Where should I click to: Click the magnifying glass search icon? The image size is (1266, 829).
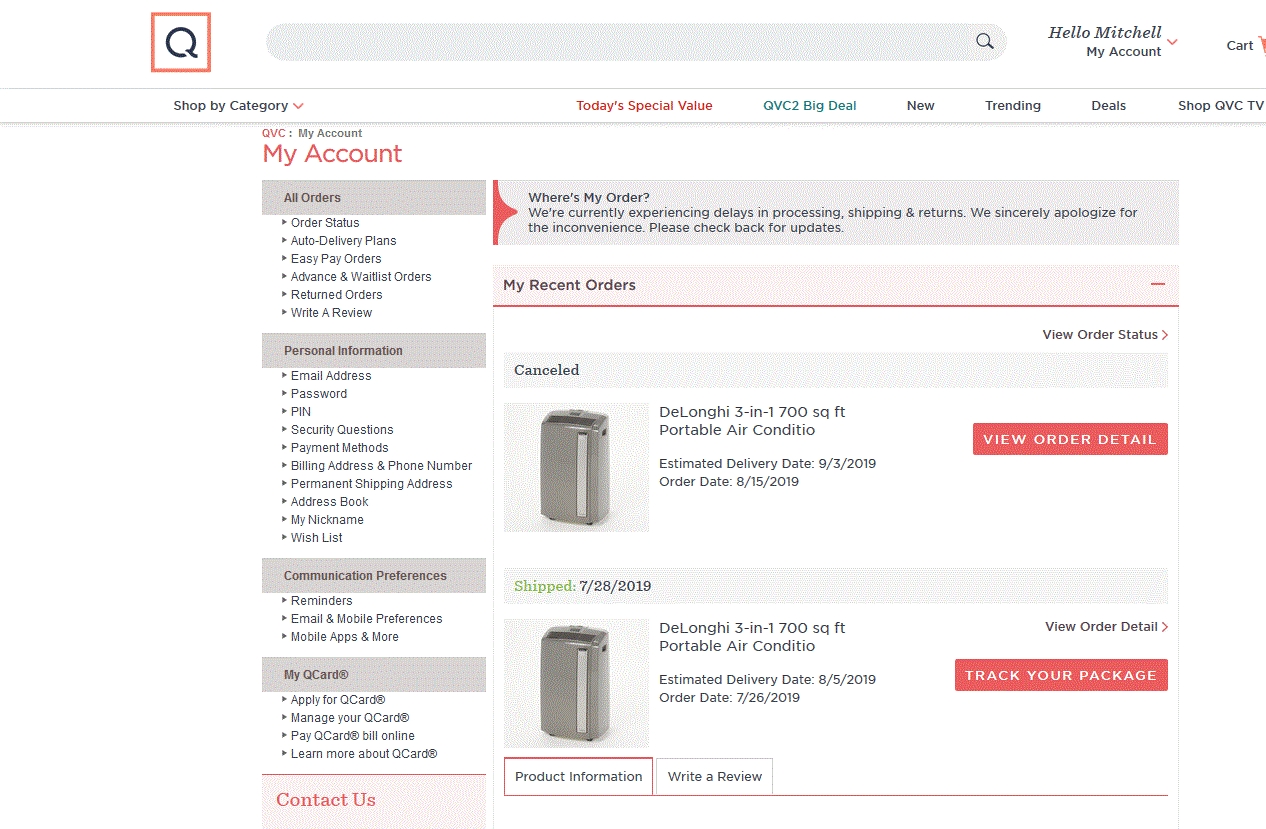point(985,41)
